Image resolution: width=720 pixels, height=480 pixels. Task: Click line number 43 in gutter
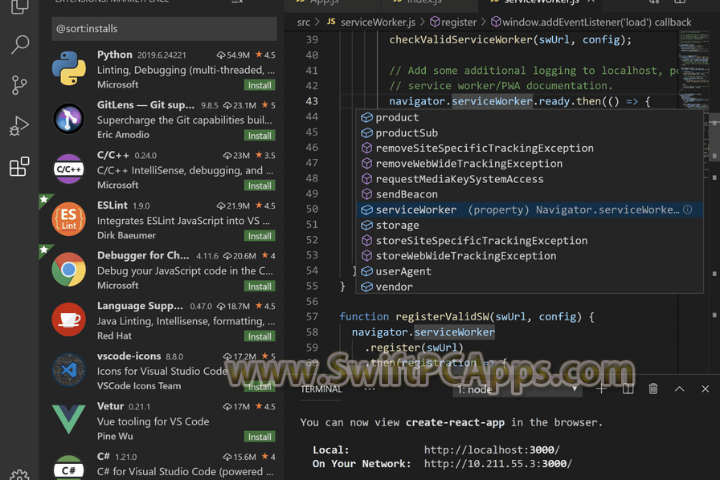[312, 101]
